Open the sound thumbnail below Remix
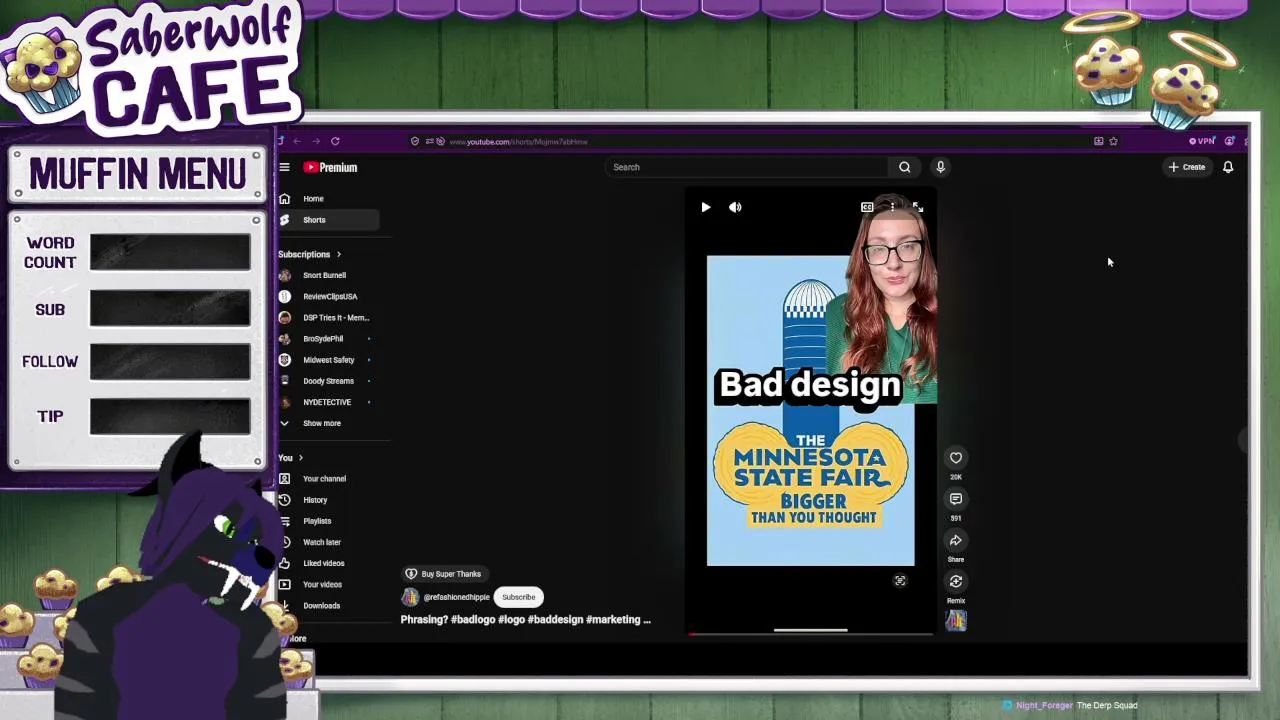Viewport: 1280px width, 720px height. pos(956,621)
